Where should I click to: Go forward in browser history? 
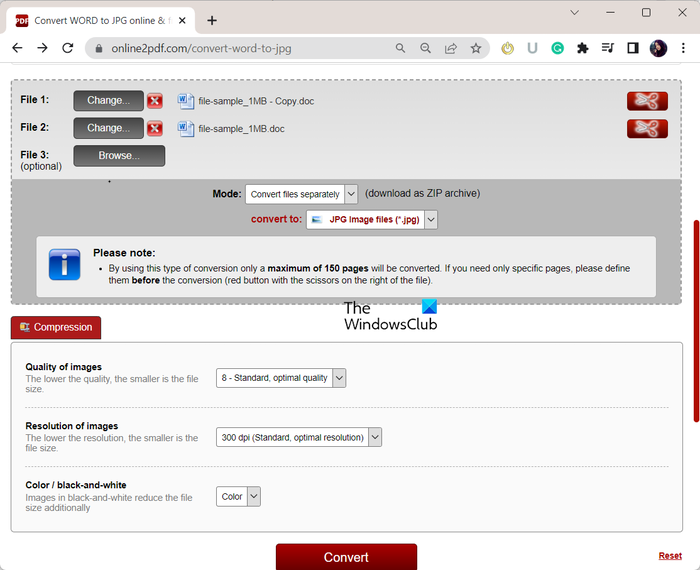coord(42,48)
